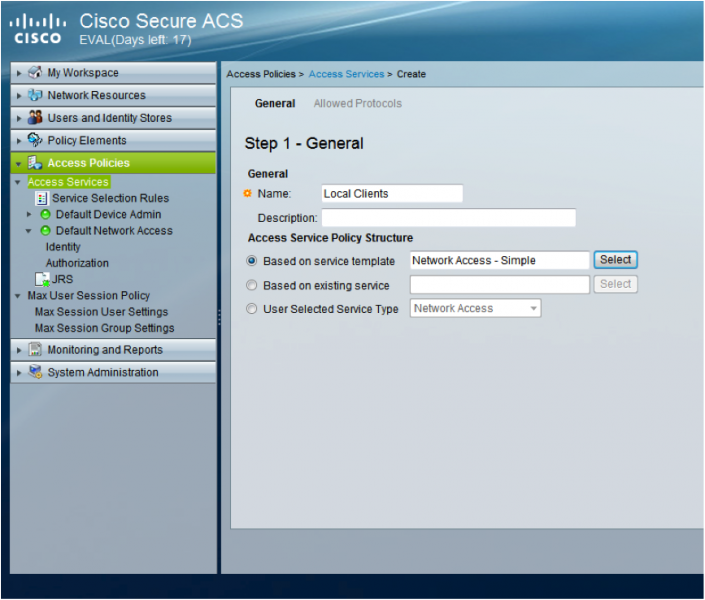Expand the My Workspace section arrow
The image size is (705, 600).
click(18, 73)
